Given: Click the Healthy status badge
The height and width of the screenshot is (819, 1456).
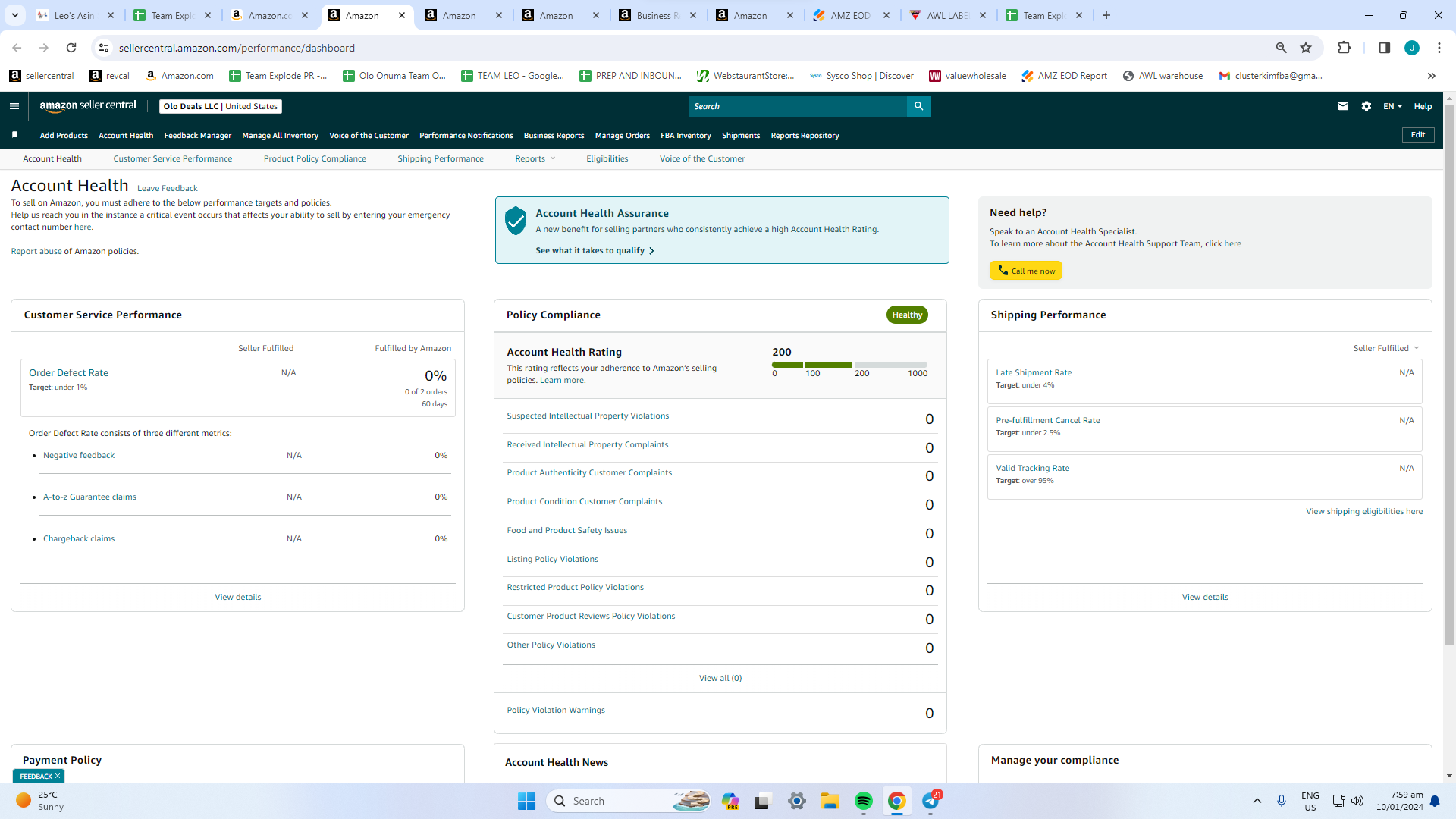Looking at the screenshot, I should [907, 315].
